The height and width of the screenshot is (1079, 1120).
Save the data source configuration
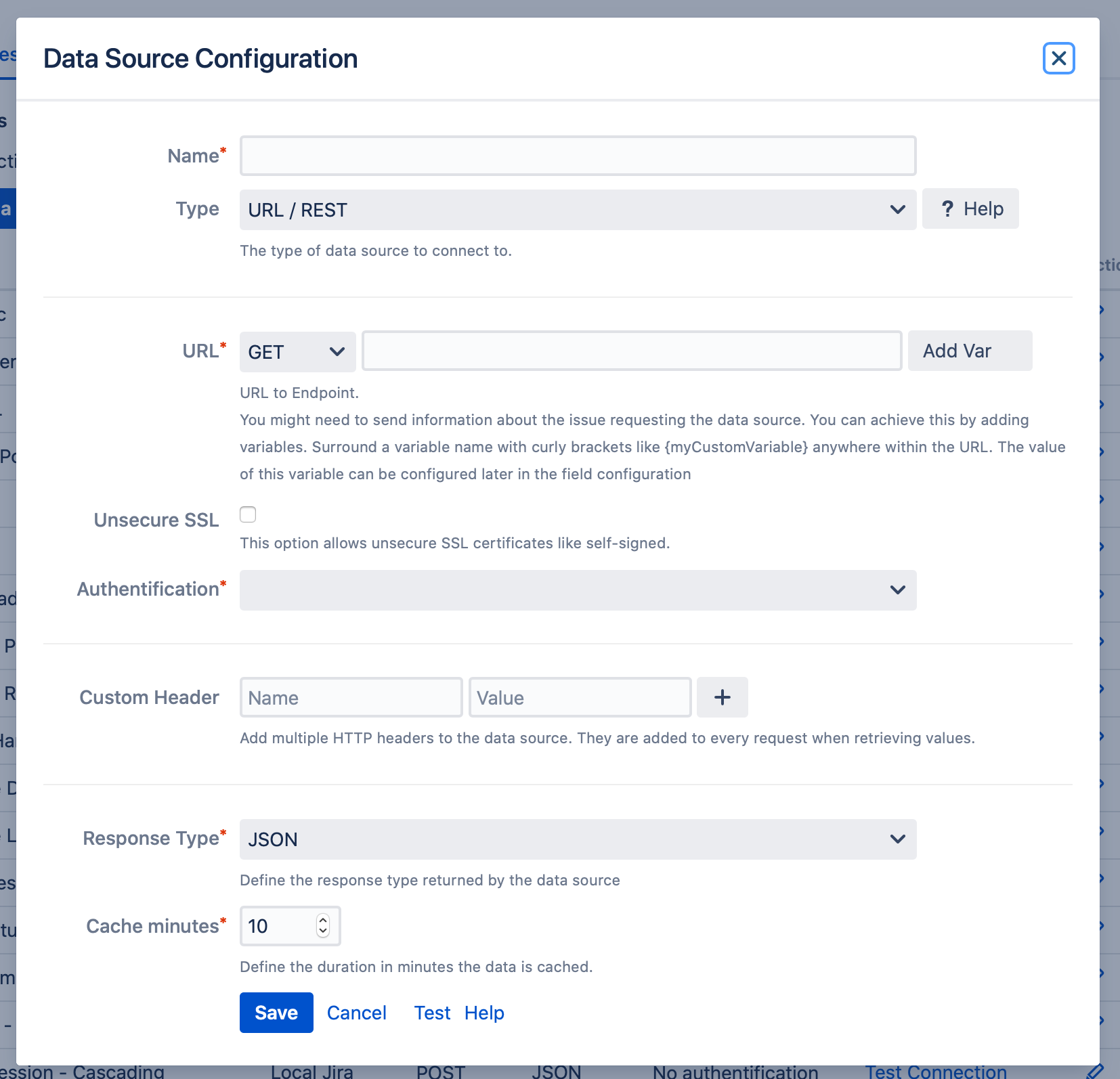coord(276,1012)
